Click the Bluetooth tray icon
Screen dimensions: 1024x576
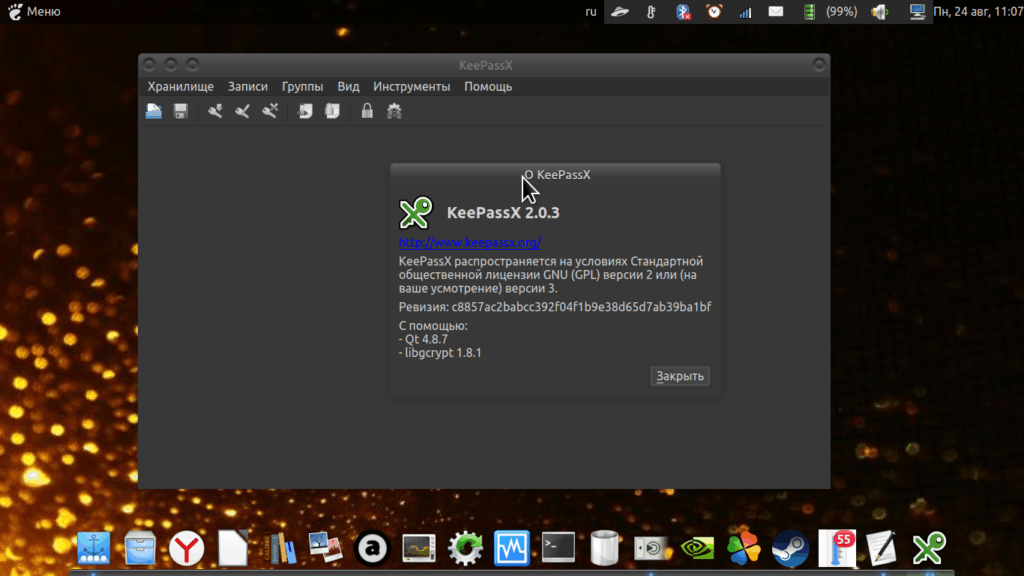[683, 11]
